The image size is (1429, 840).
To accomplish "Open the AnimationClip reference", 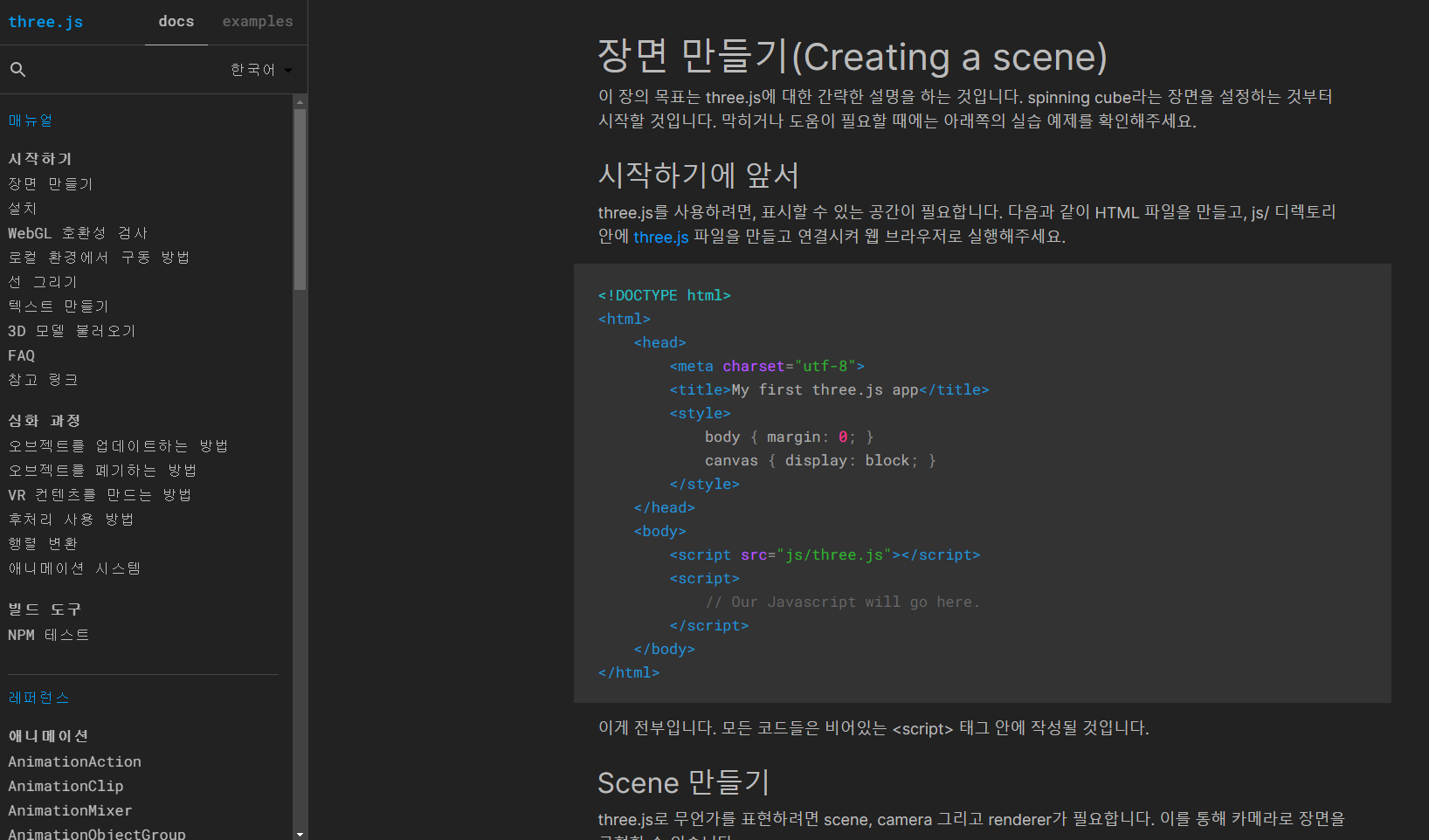I will 66,787.
